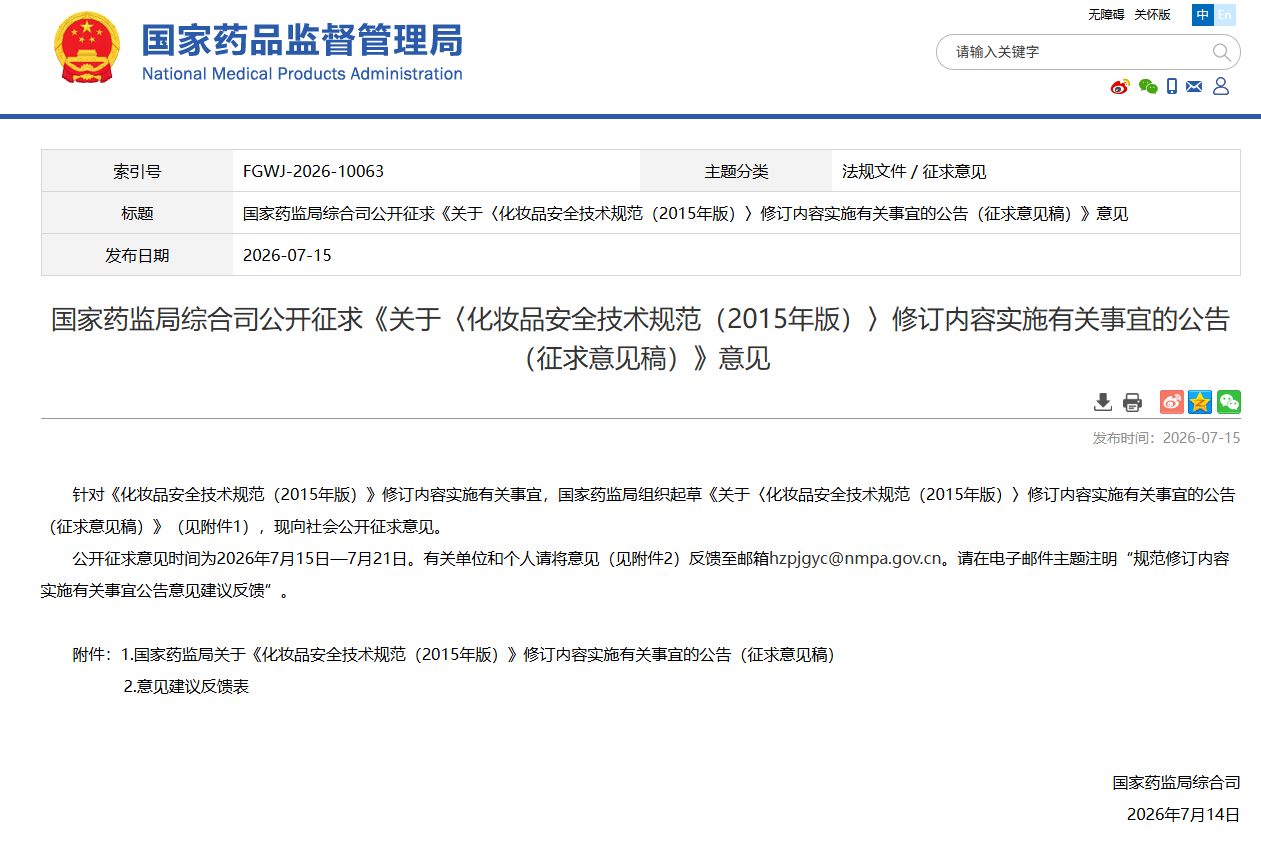The width and height of the screenshot is (1261, 850).
Task: Focus the 请输入关键字 search field
Action: (1075, 52)
